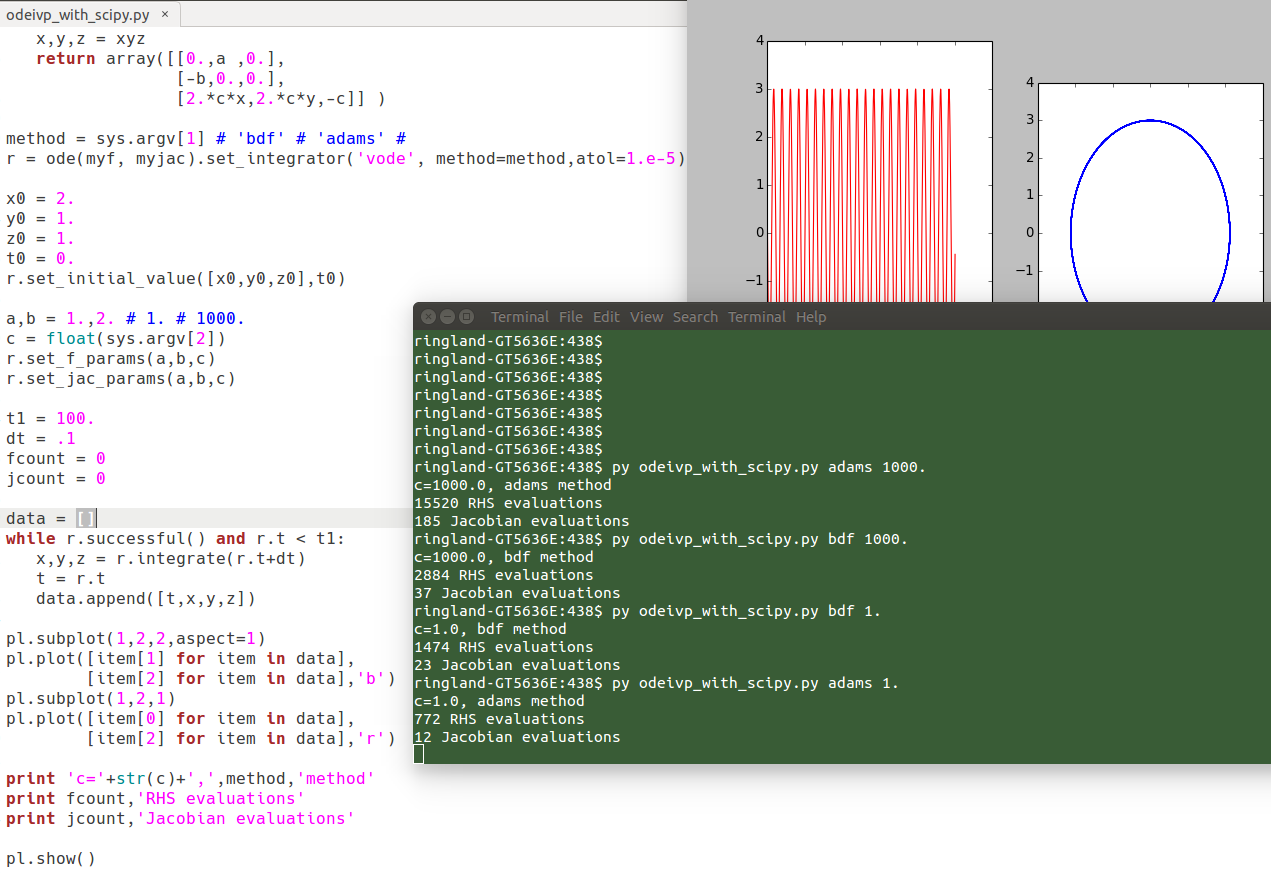This screenshot has width=1271, height=881.
Task: Click the '2884 RHS evaluations' terminal line
Action: [x=503, y=575]
